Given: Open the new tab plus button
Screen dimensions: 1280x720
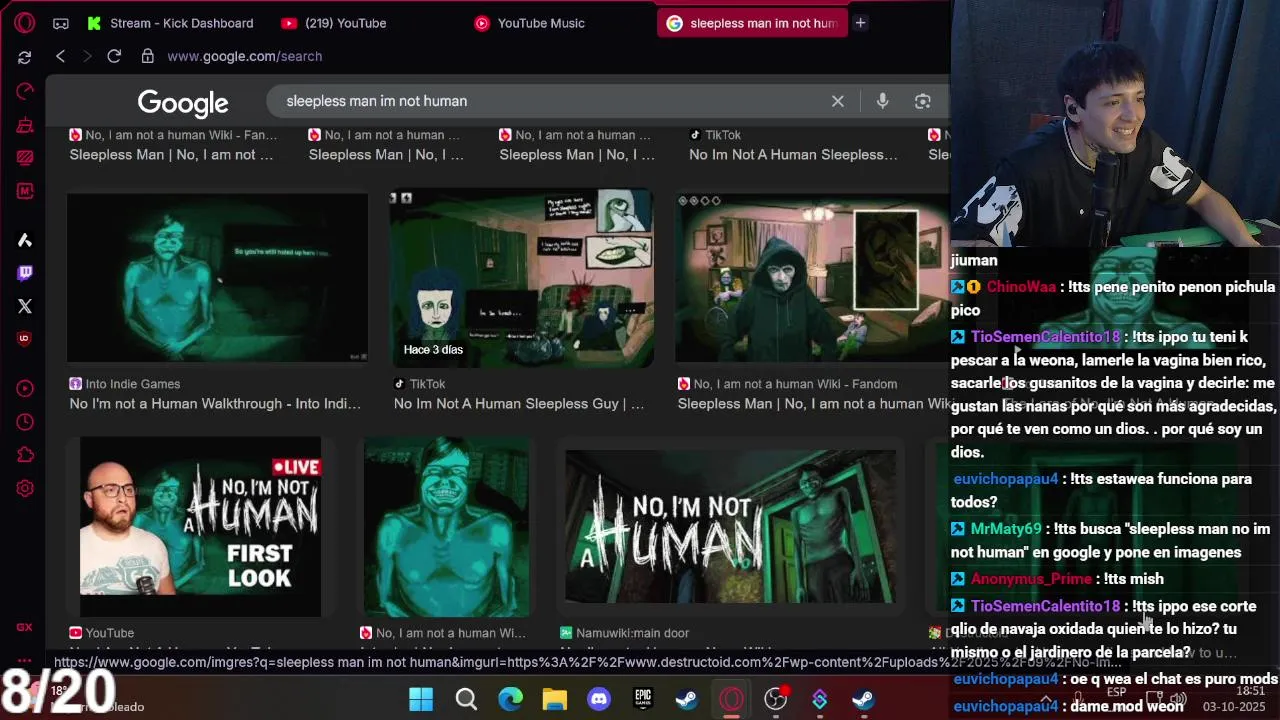Looking at the screenshot, I should [x=860, y=23].
